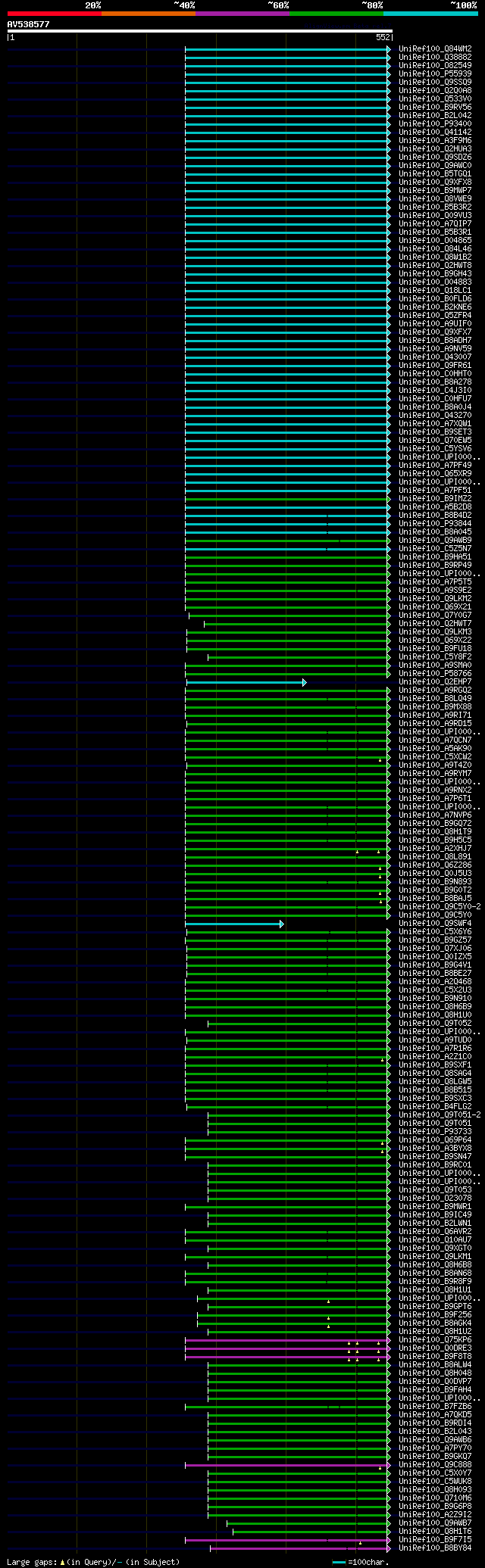Open hit UniRef100_Q38882

point(435,58)
